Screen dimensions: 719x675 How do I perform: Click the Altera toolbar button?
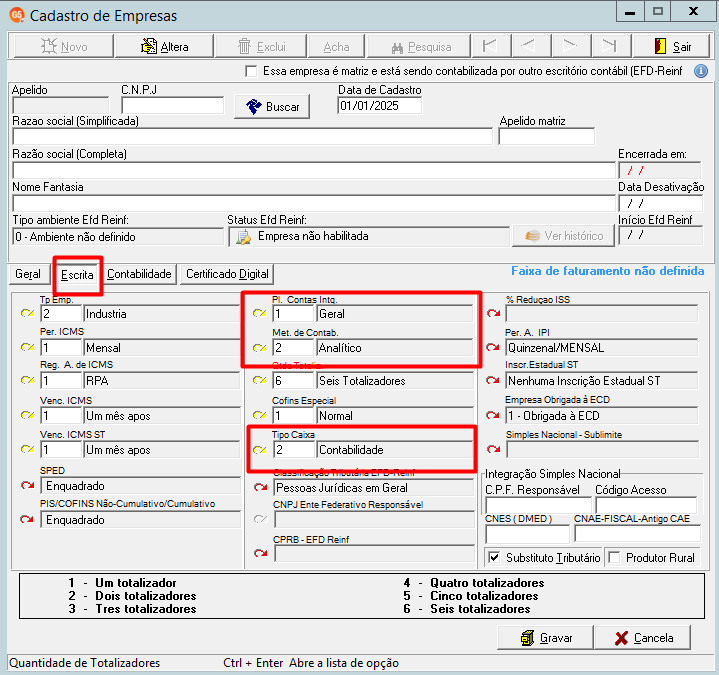165,46
